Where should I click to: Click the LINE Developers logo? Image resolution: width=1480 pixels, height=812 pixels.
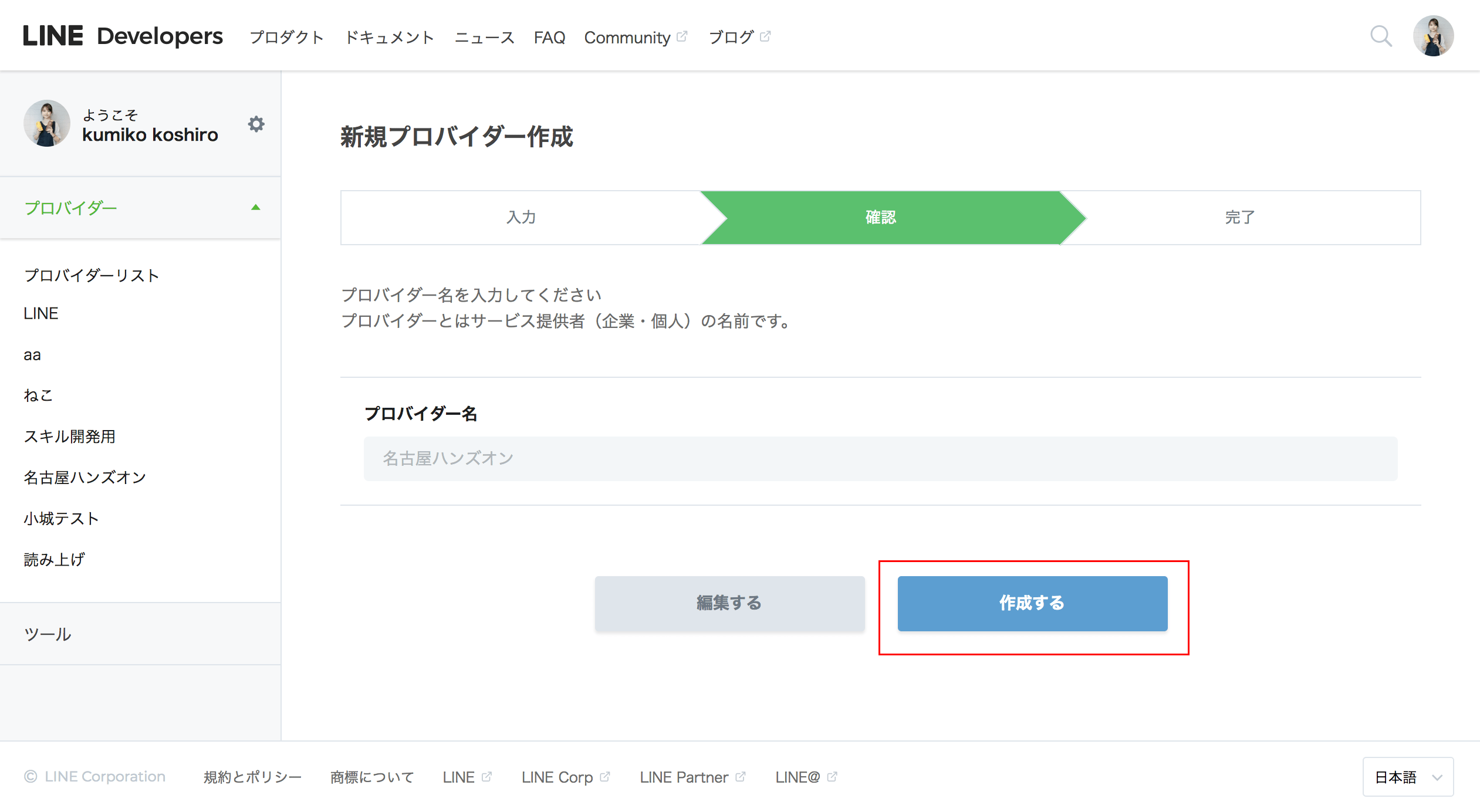click(123, 36)
